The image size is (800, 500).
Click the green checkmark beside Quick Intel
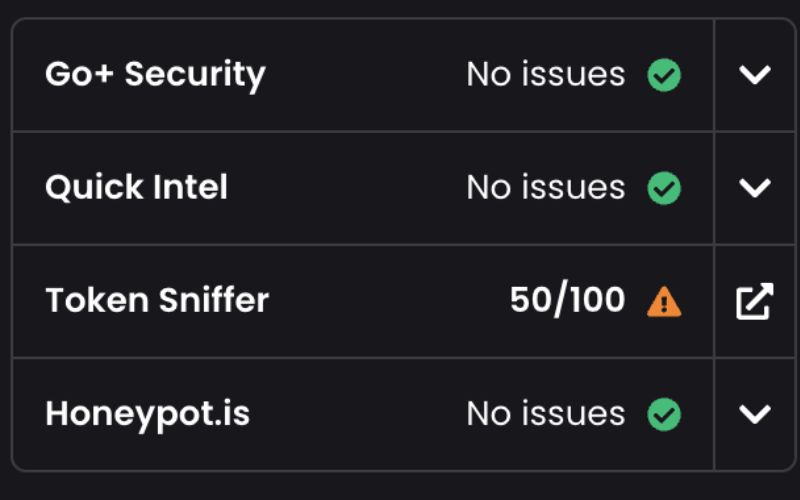point(664,188)
